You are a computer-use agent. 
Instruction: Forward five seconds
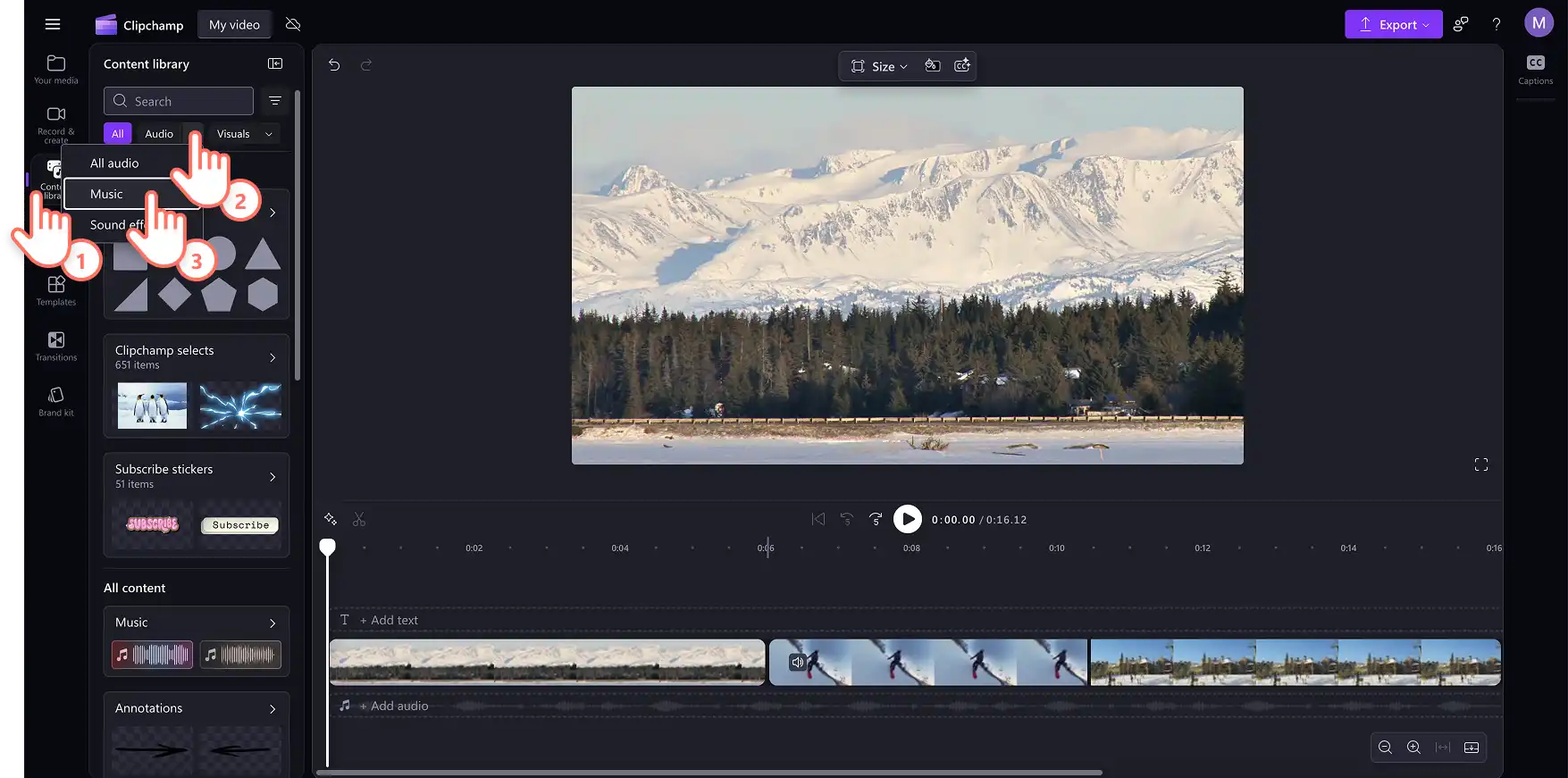click(876, 519)
